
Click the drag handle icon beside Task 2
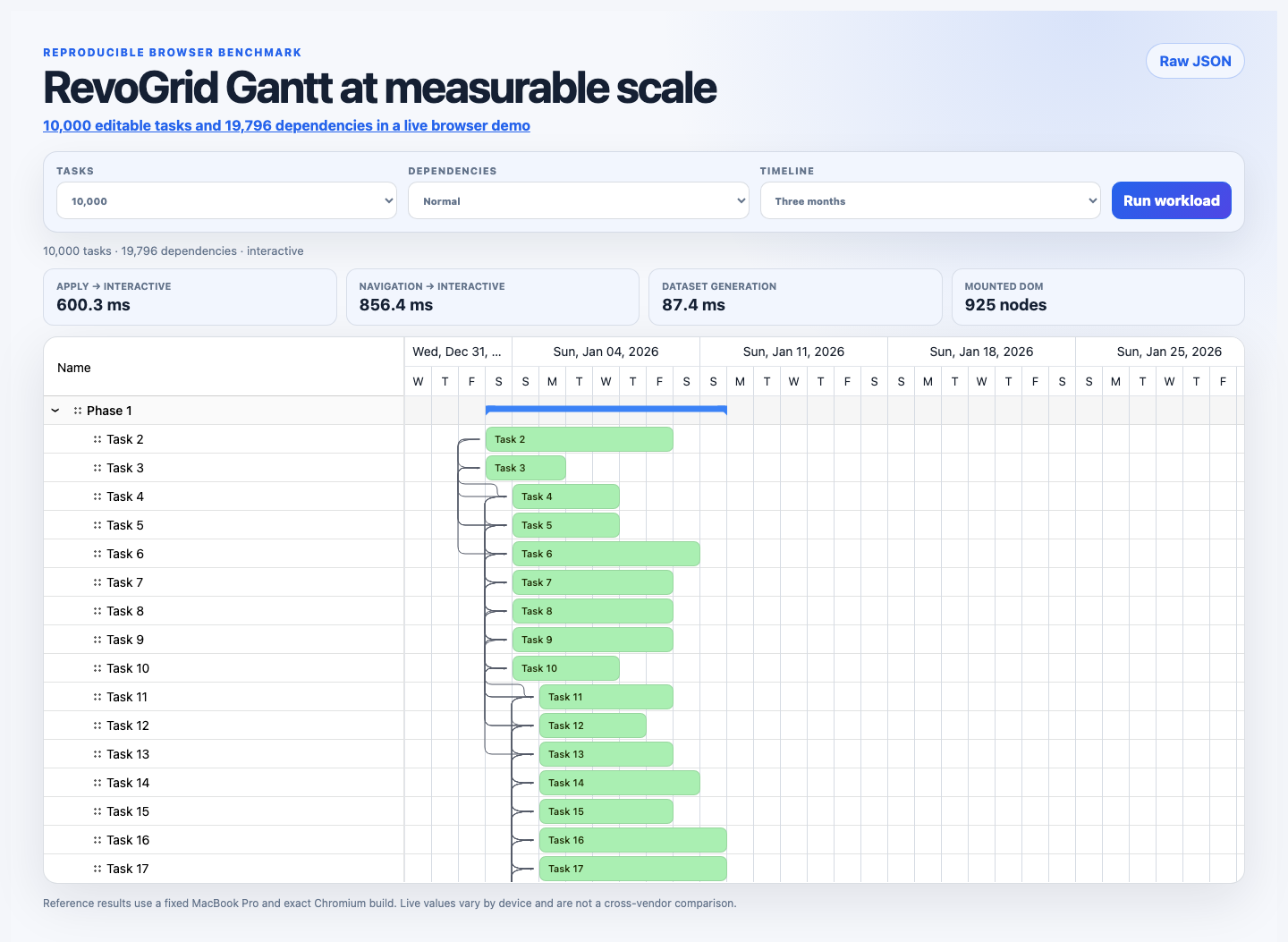pos(97,439)
